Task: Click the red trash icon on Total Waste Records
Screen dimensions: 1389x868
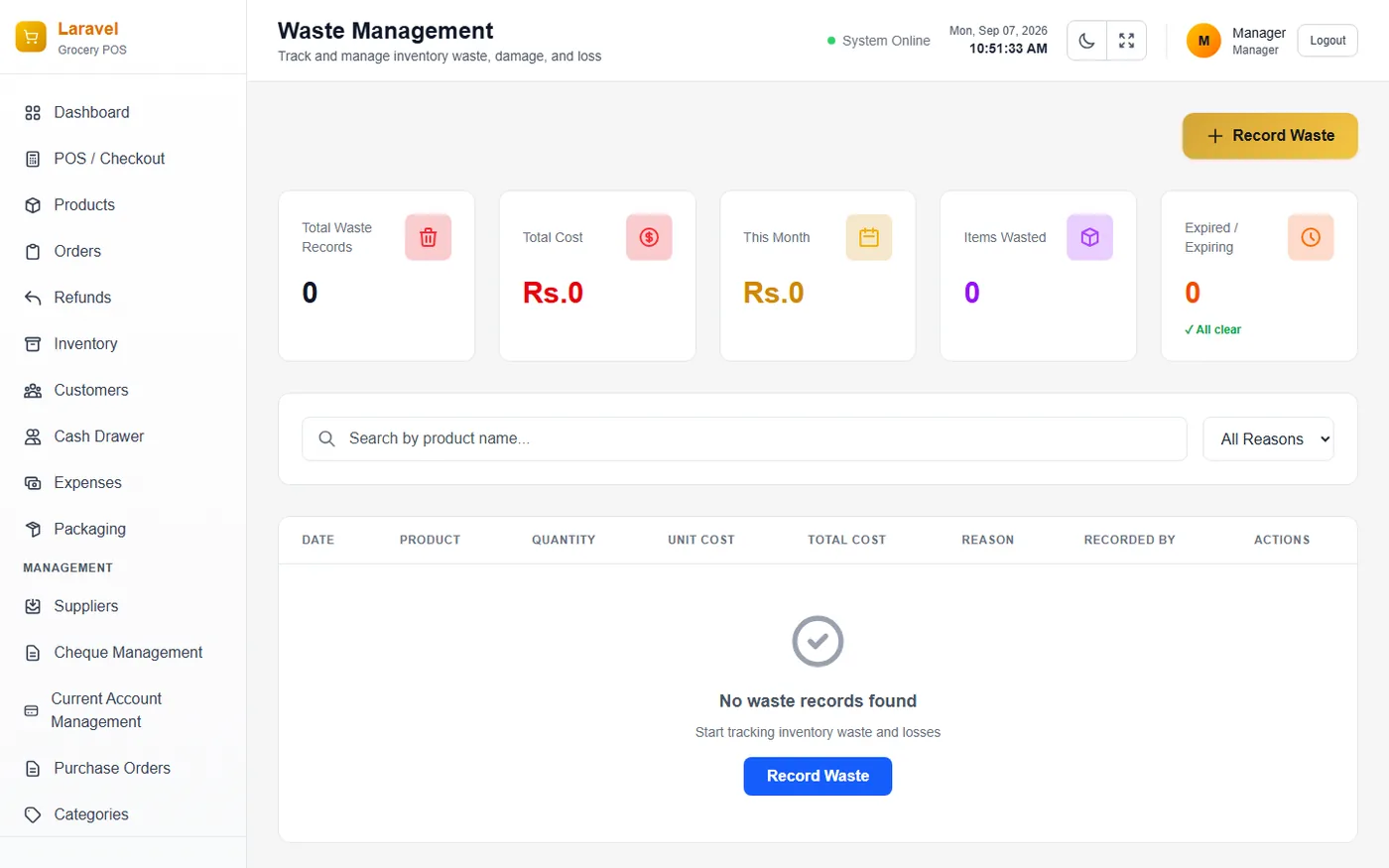Action: (x=429, y=238)
